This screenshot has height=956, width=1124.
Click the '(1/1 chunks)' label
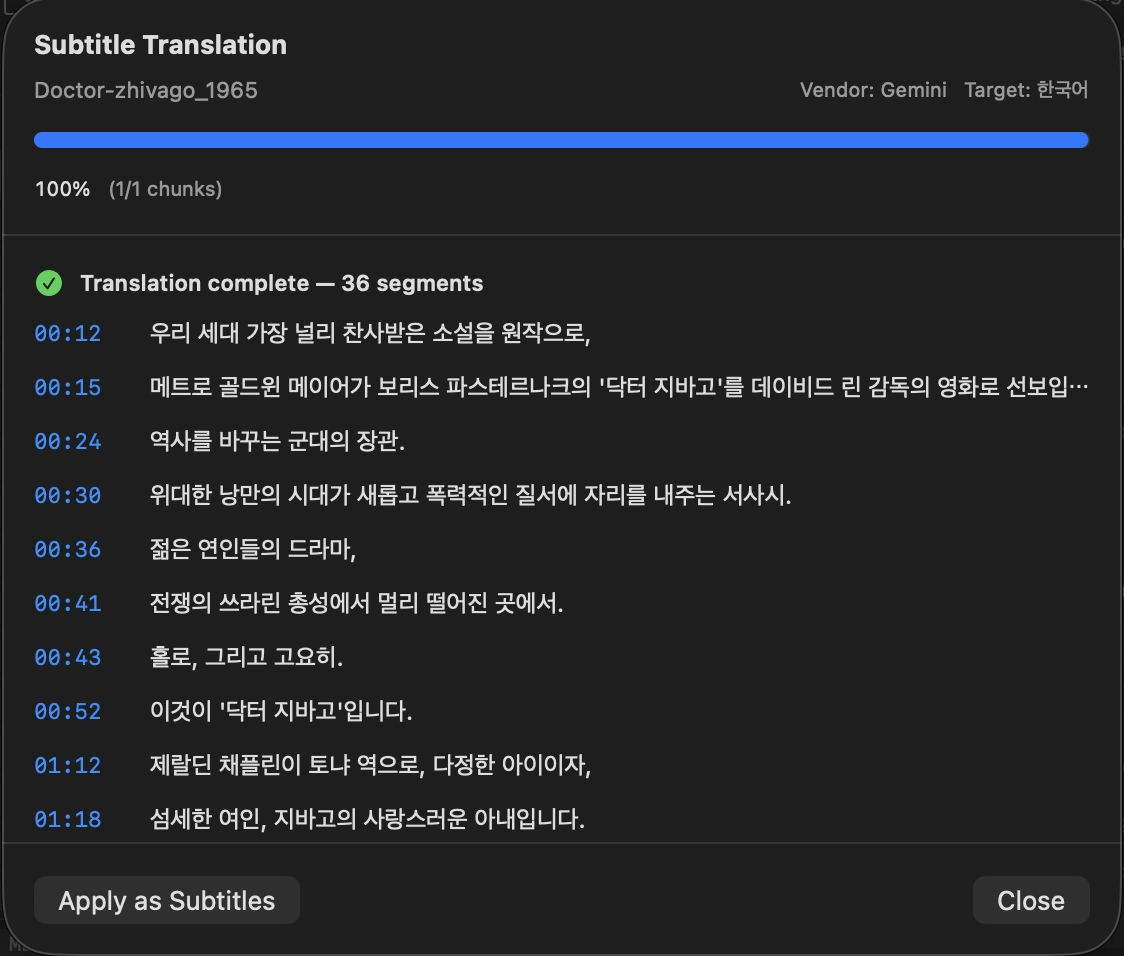[166, 189]
